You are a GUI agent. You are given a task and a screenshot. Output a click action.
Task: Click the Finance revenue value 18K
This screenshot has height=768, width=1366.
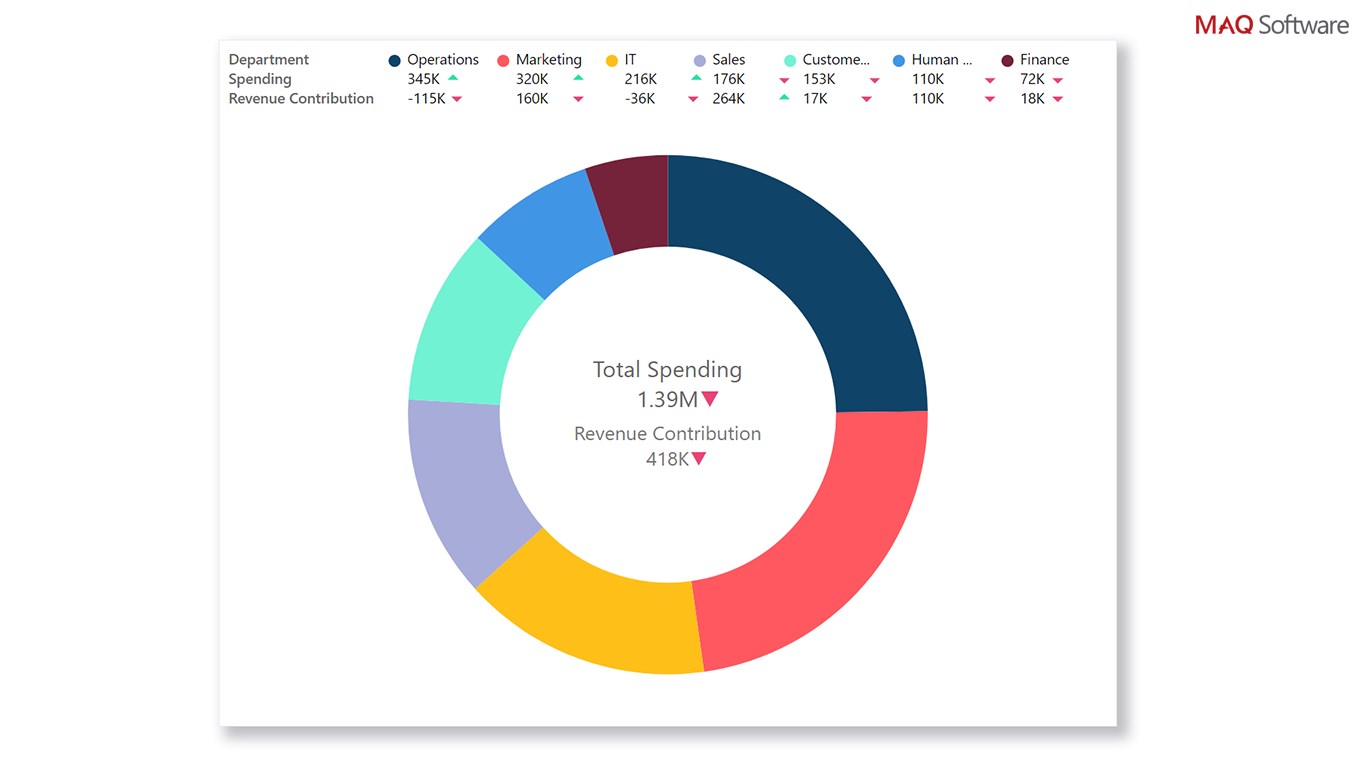[x=1032, y=99]
